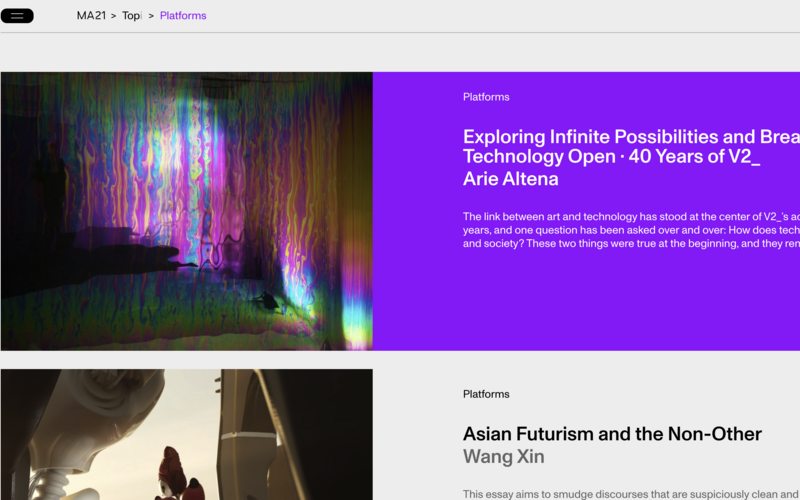The image size is (800, 500).
Task: Click the Platforms tag on the purple card
Action: (486, 97)
